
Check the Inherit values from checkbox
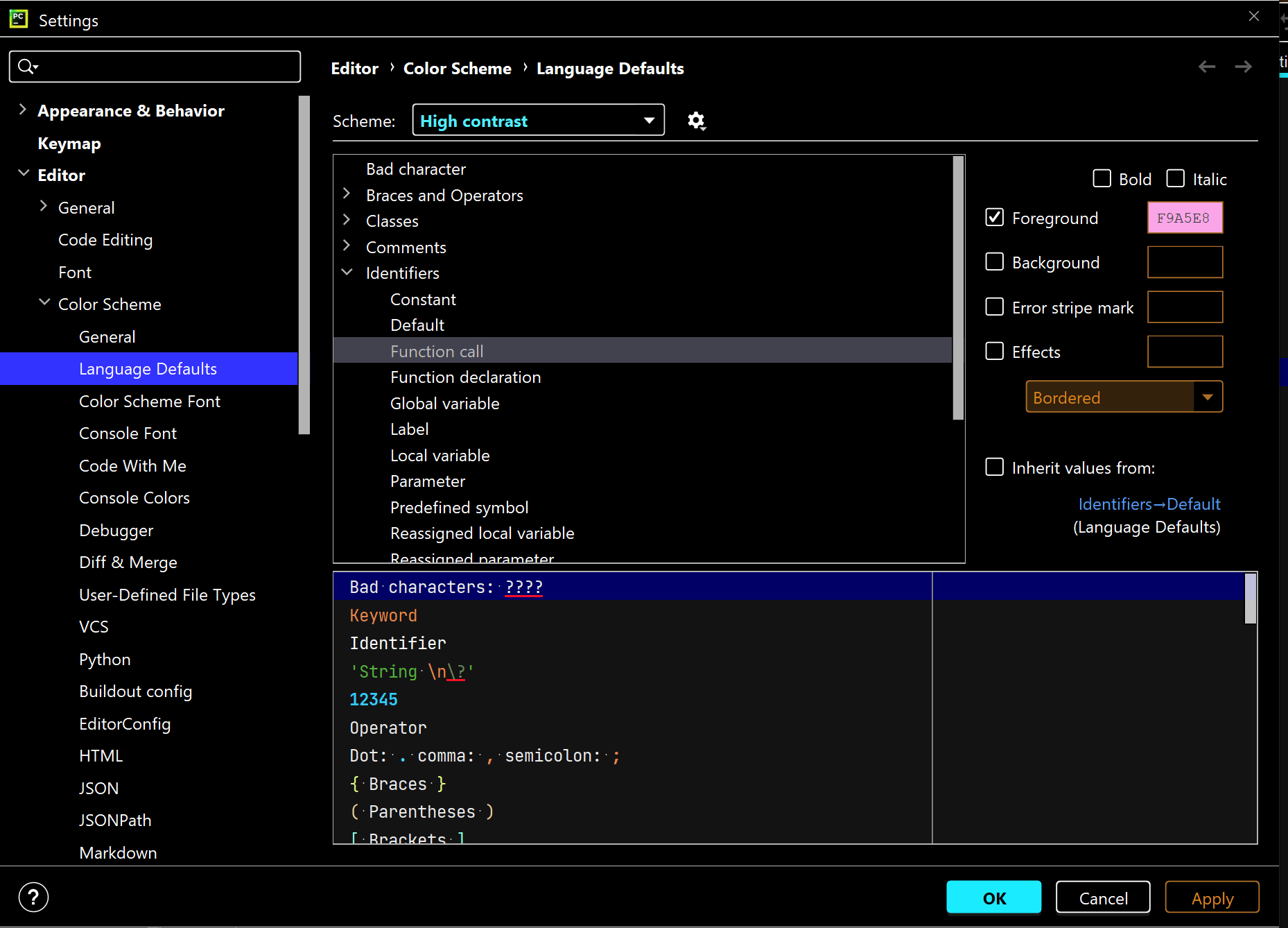(x=995, y=467)
